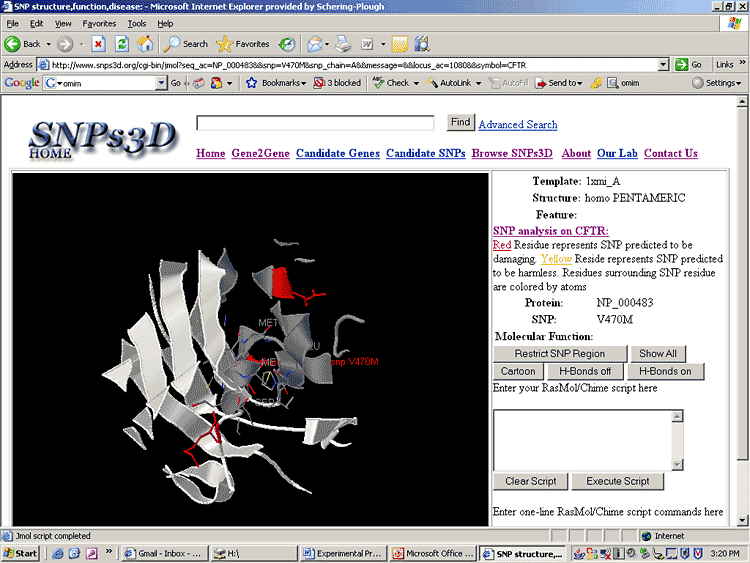
Task: Click the yellow Discuss note icon
Action: click(x=399, y=44)
